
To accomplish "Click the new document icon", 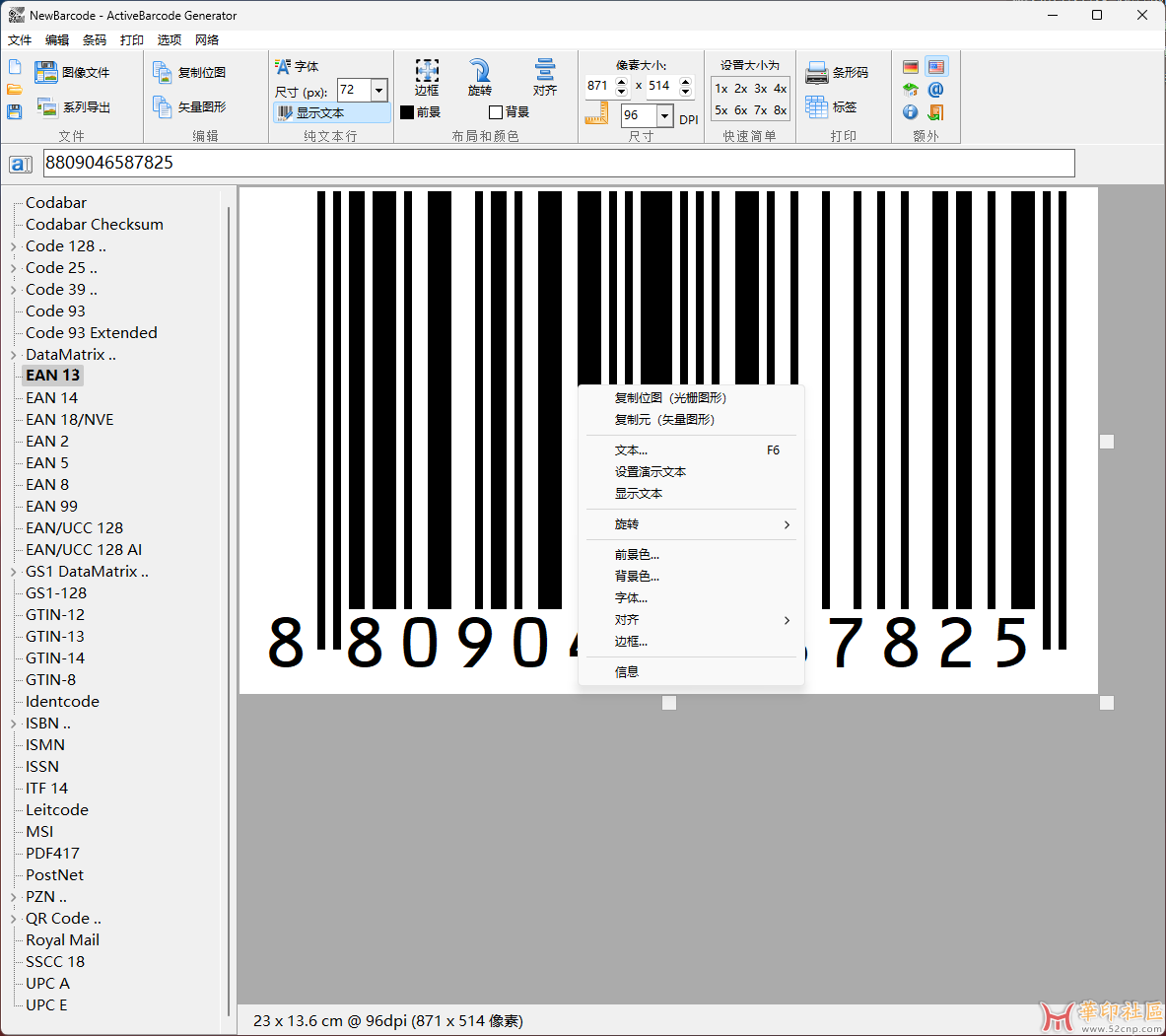I will [15, 68].
